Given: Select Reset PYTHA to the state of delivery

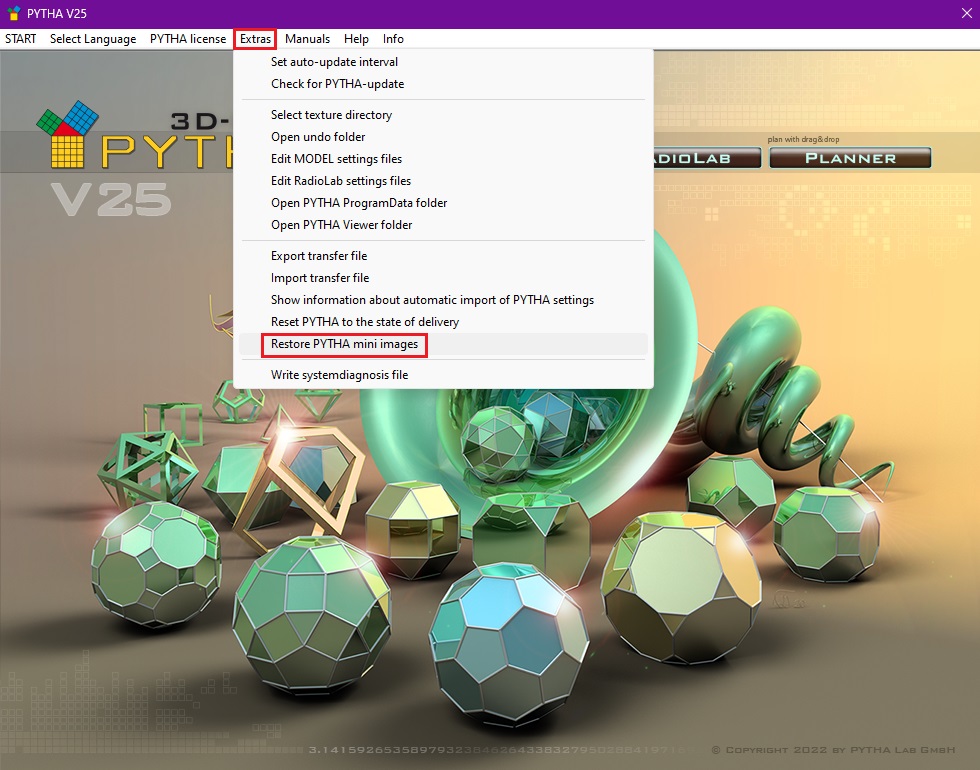Looking at the screenshot, I should tap(443, 322).
